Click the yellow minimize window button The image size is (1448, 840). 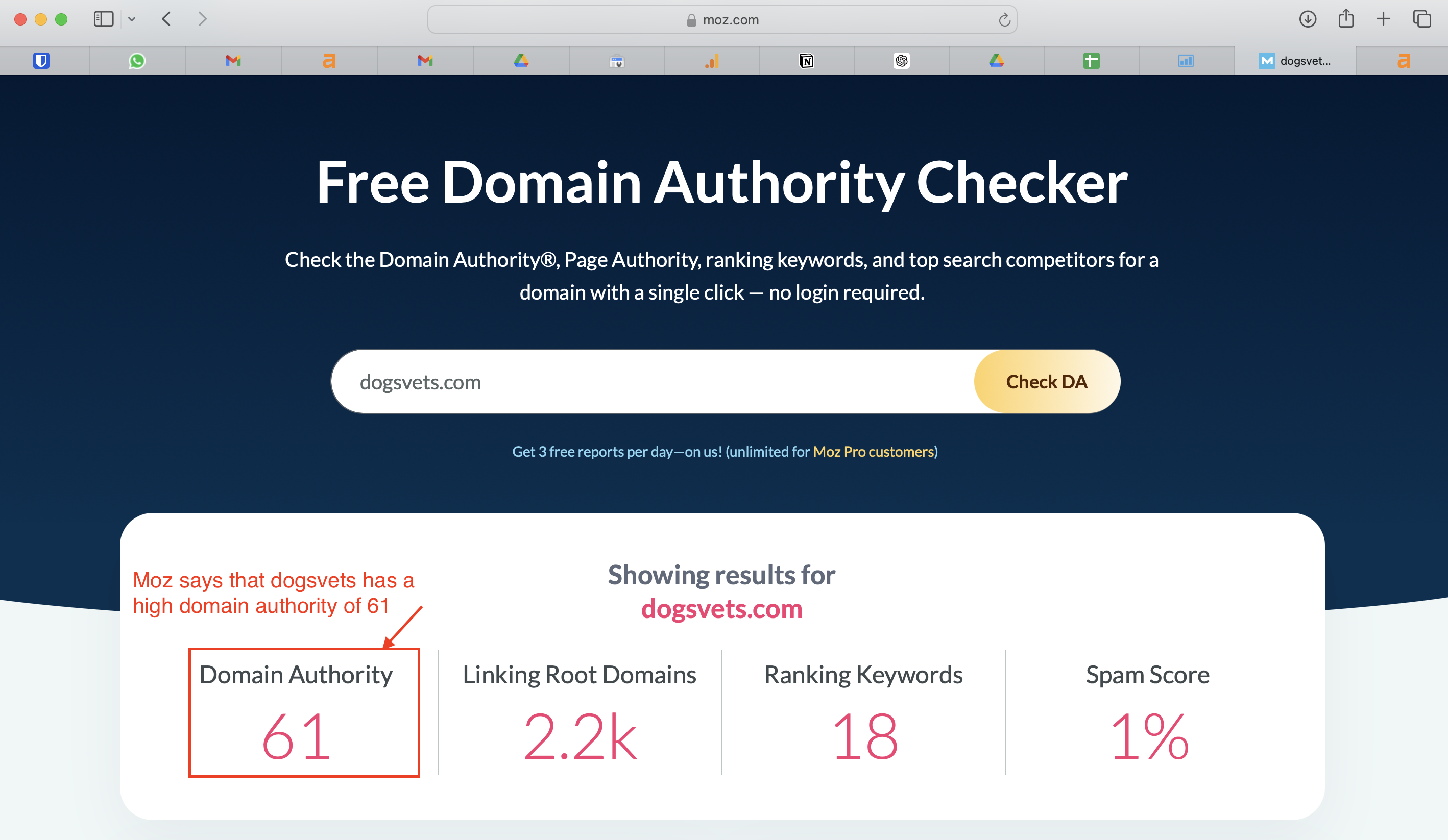41,19
